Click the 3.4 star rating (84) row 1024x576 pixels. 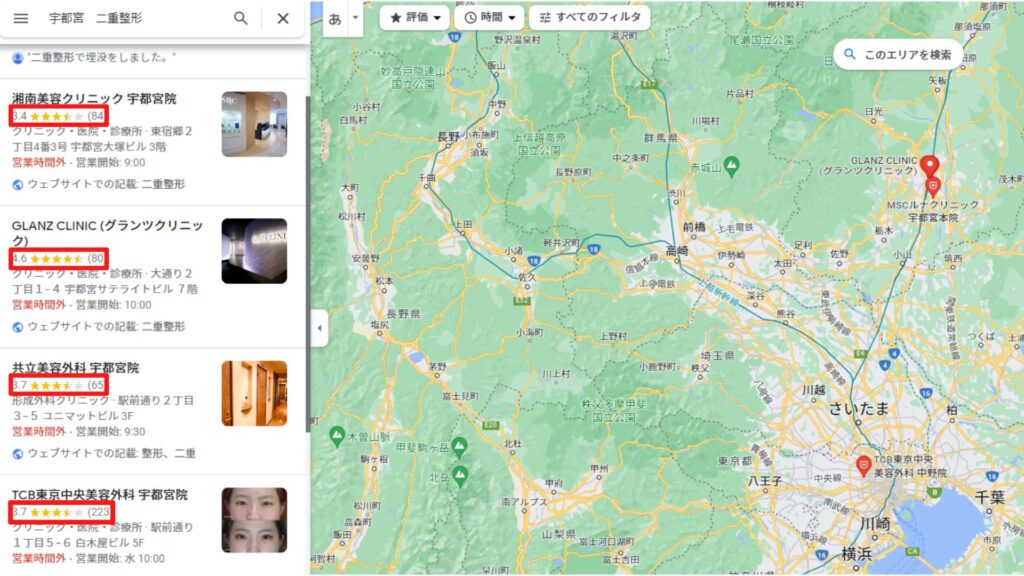(59, 116)
